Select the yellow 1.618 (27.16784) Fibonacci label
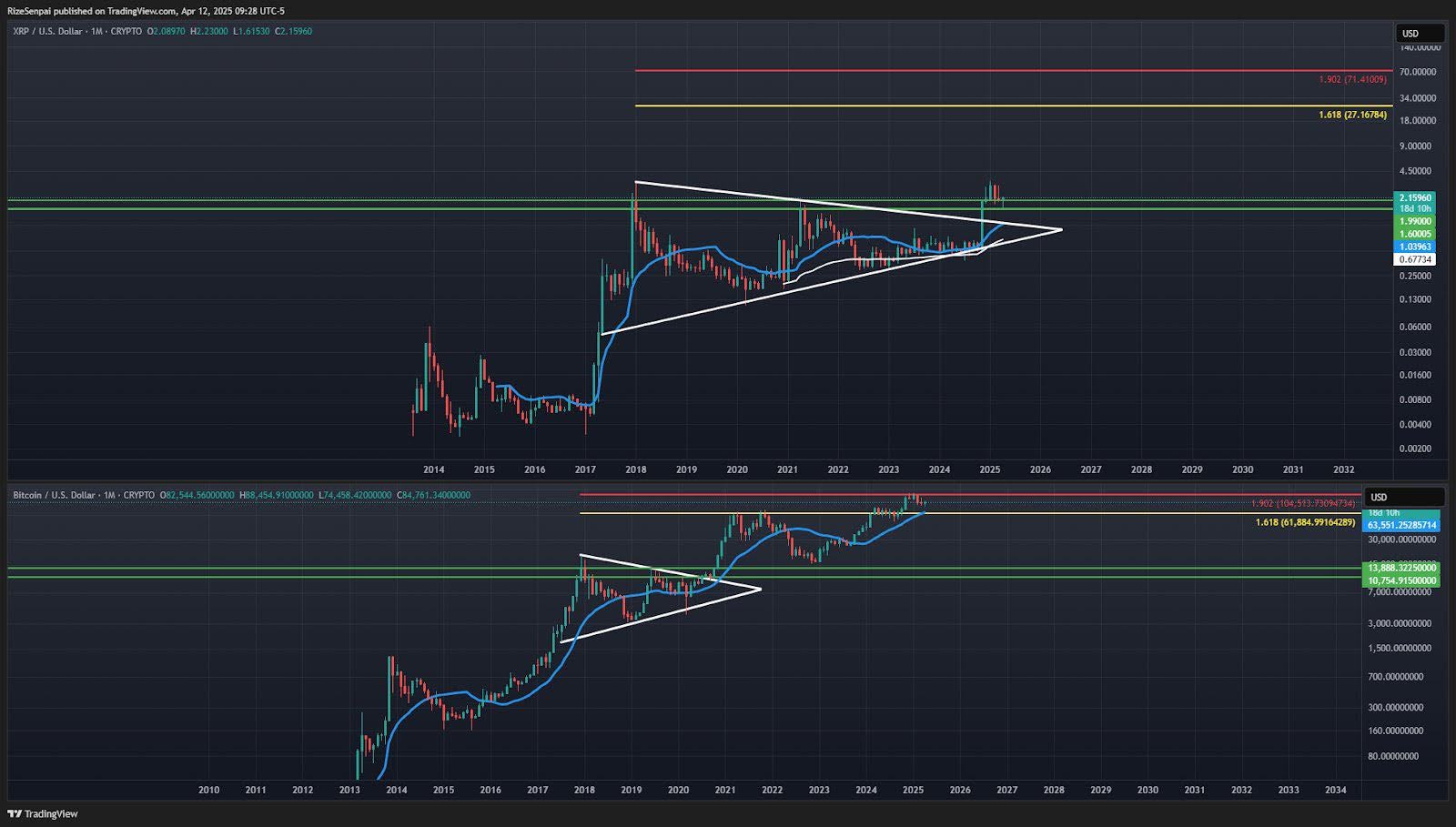1456x827 pixels. pos(1352,116)
